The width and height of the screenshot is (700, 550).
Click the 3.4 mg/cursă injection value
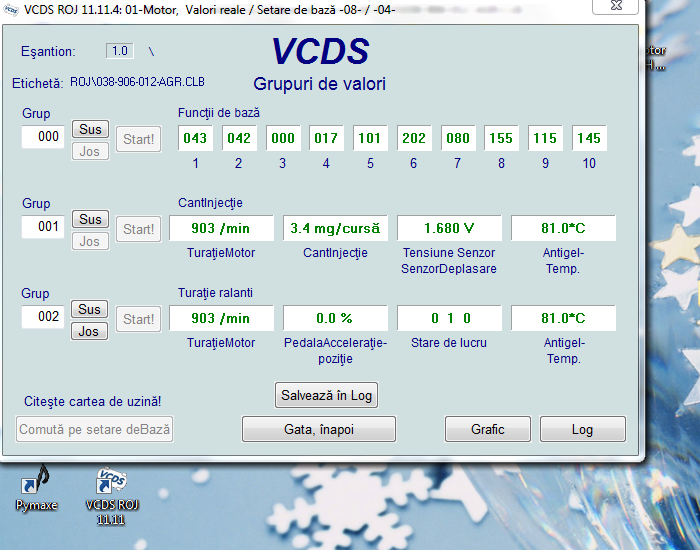pyautogui.click(x=335, y=229)
